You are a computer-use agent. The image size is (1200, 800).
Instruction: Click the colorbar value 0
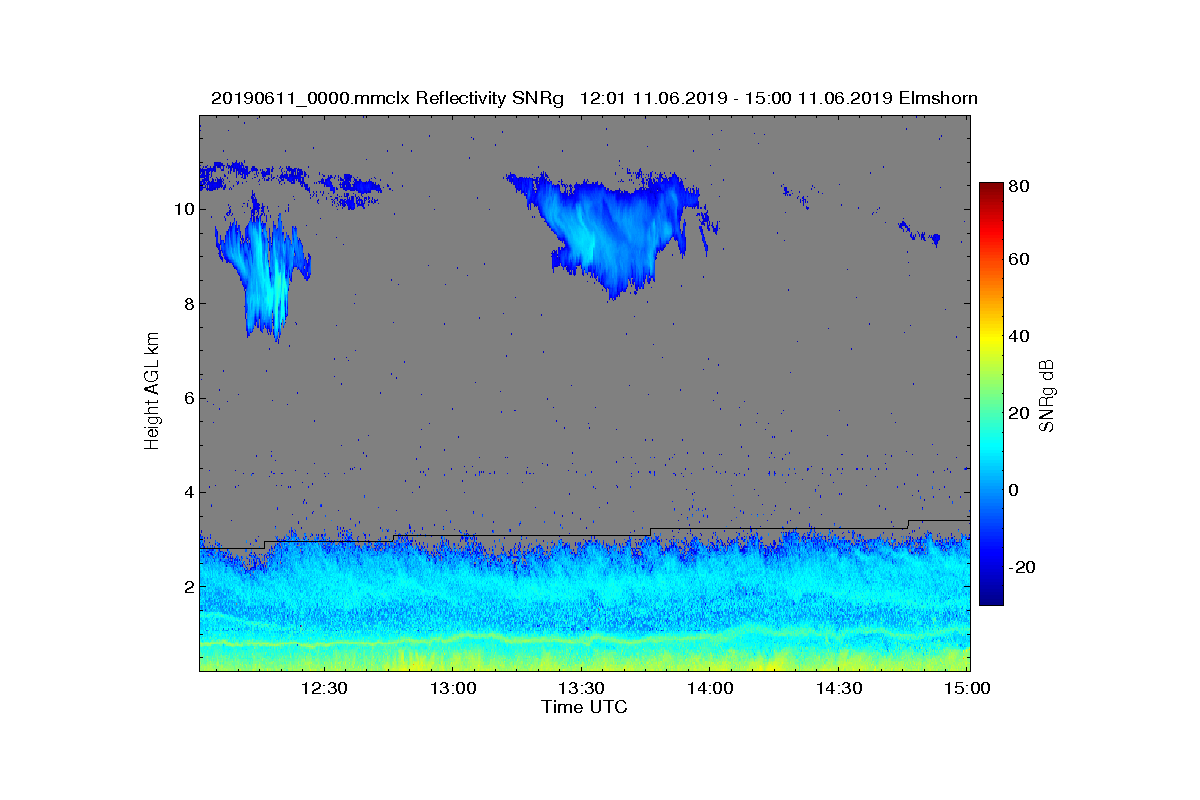point(1015,490)
